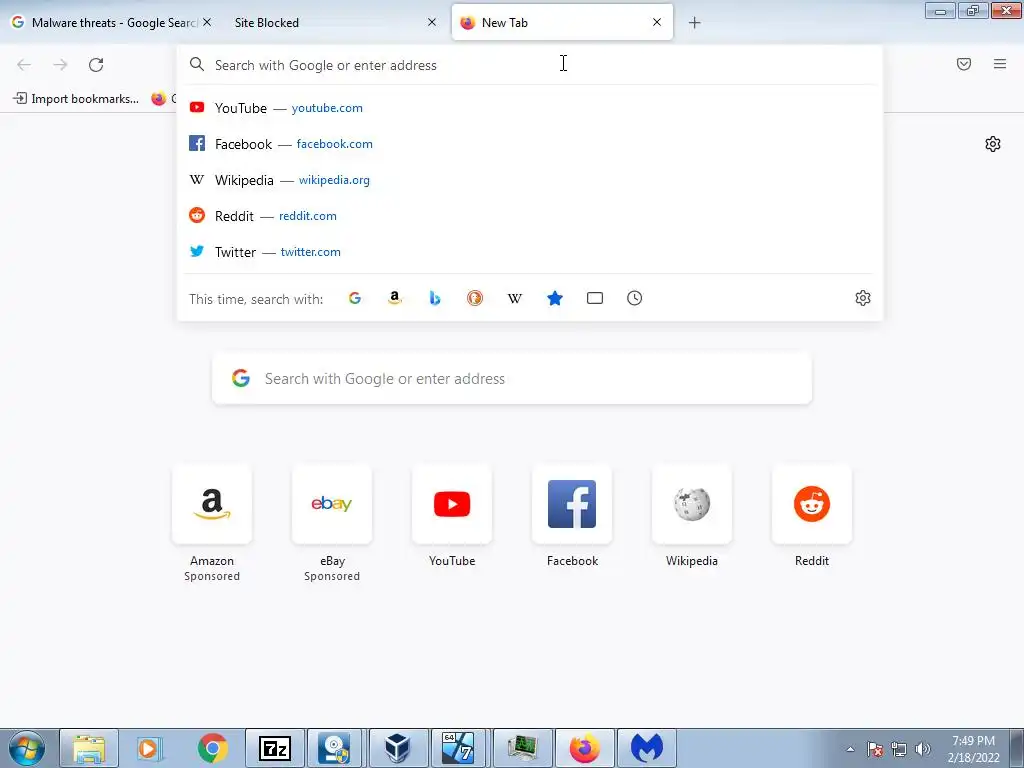
Task: Close the Site Blocked tab
Action: 432,22
